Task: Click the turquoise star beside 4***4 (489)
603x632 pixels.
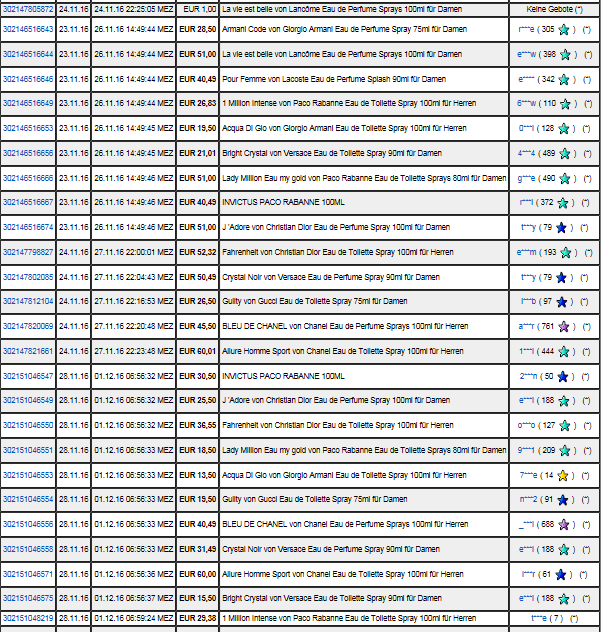Action: 565,154
